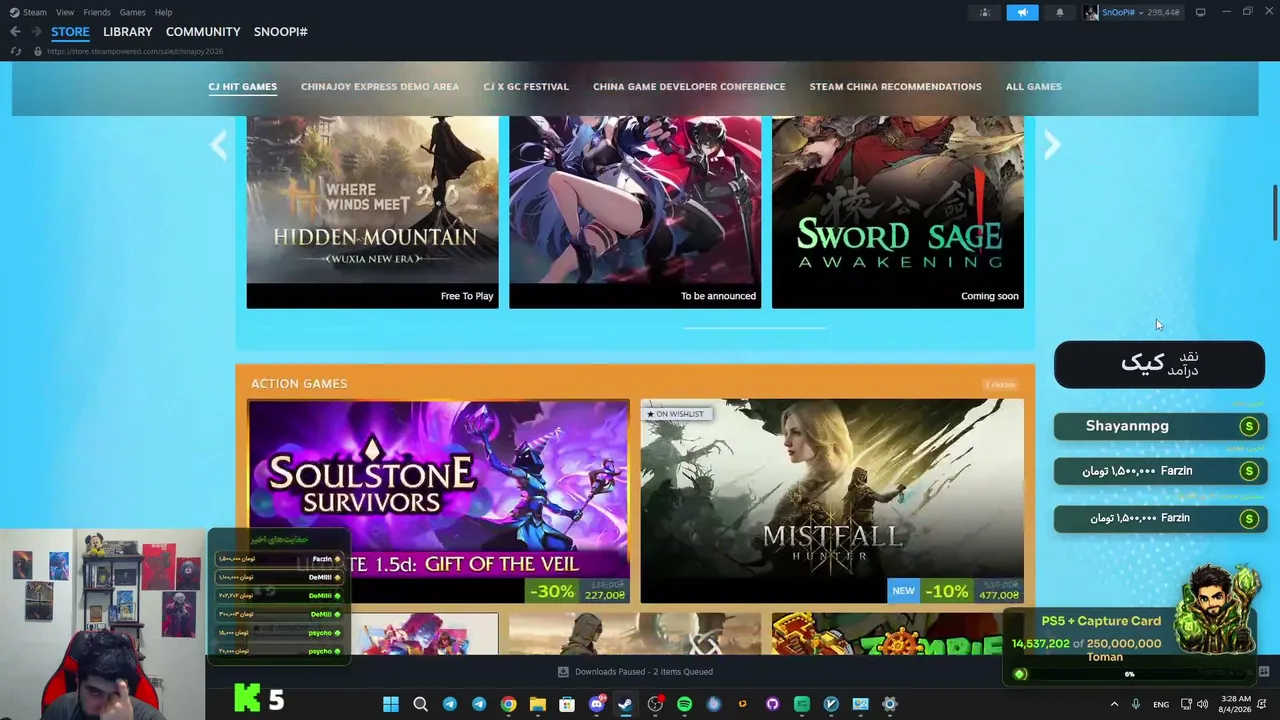This screenshot has width=1280, height=720.
Task: Click the Shayanmpg donation overlay entry
Action: 1160,426
